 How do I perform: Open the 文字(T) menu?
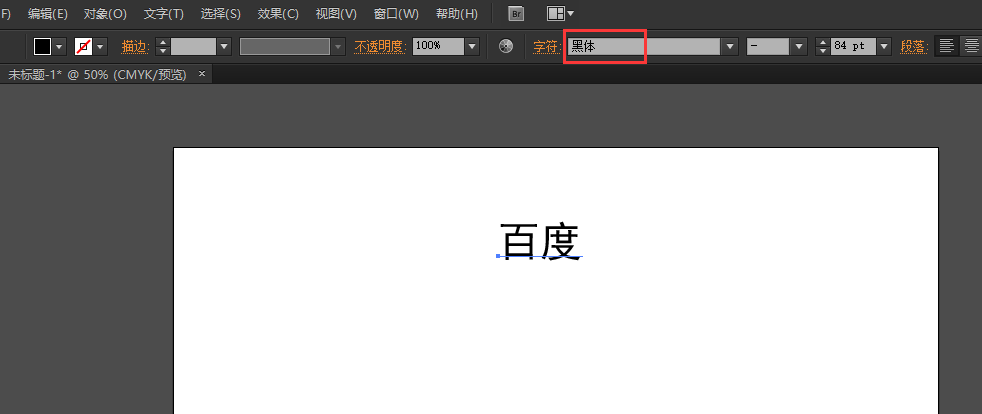[x=163, y=13]
